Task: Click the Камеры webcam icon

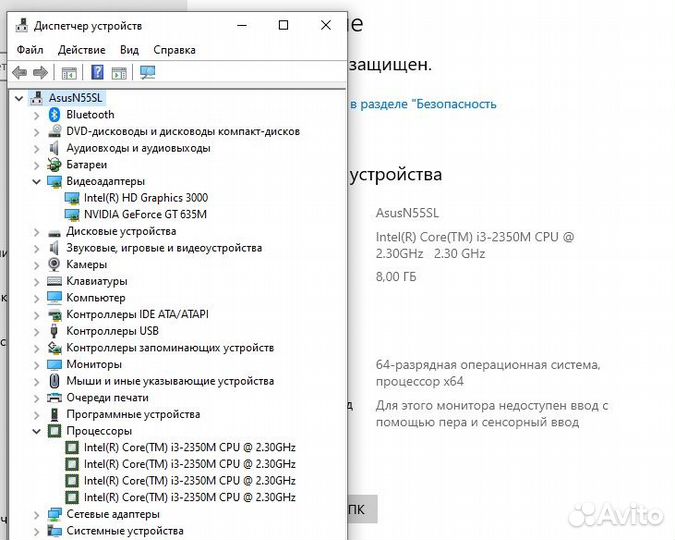Action: (x=54, y=264)
